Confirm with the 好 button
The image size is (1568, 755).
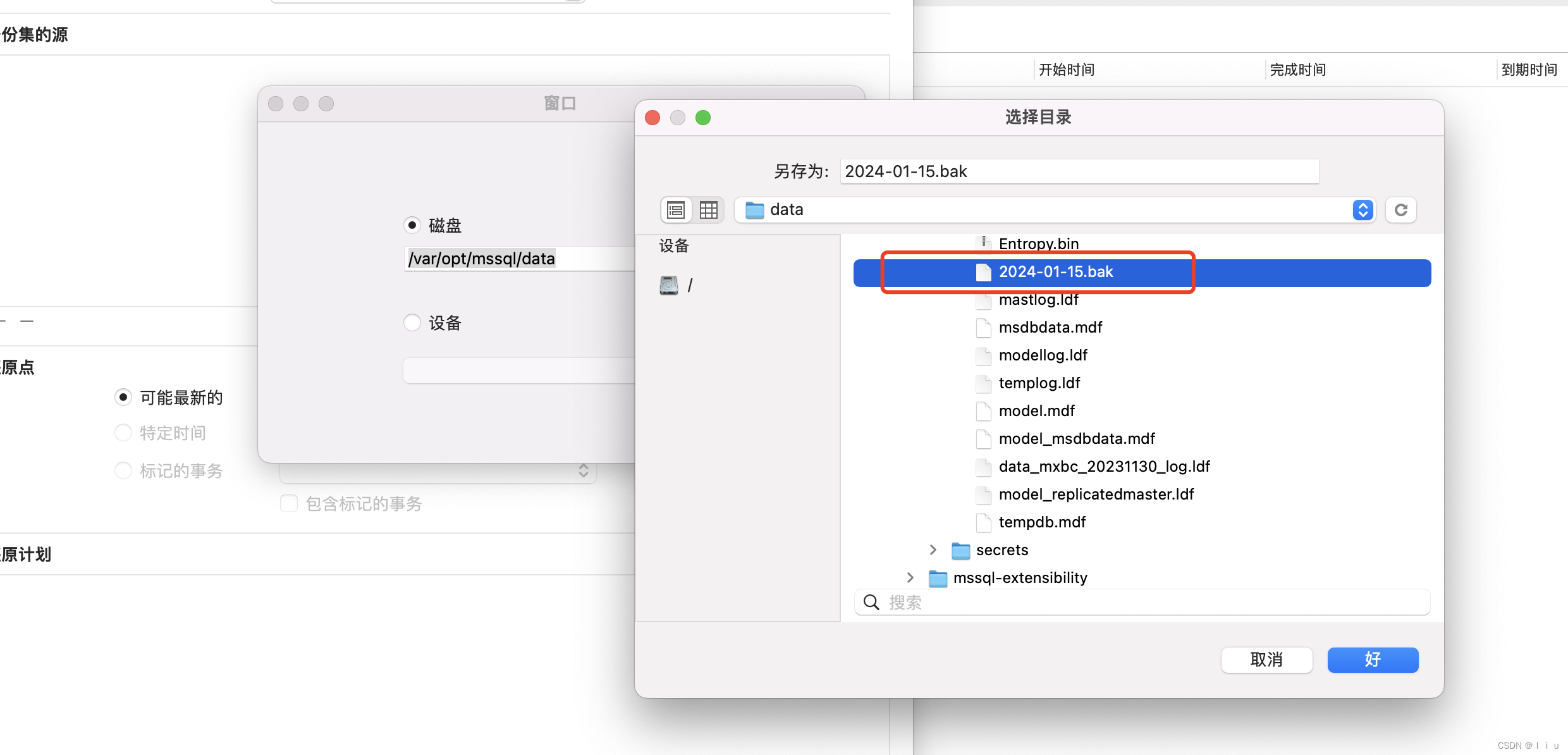coord(1372,660)
